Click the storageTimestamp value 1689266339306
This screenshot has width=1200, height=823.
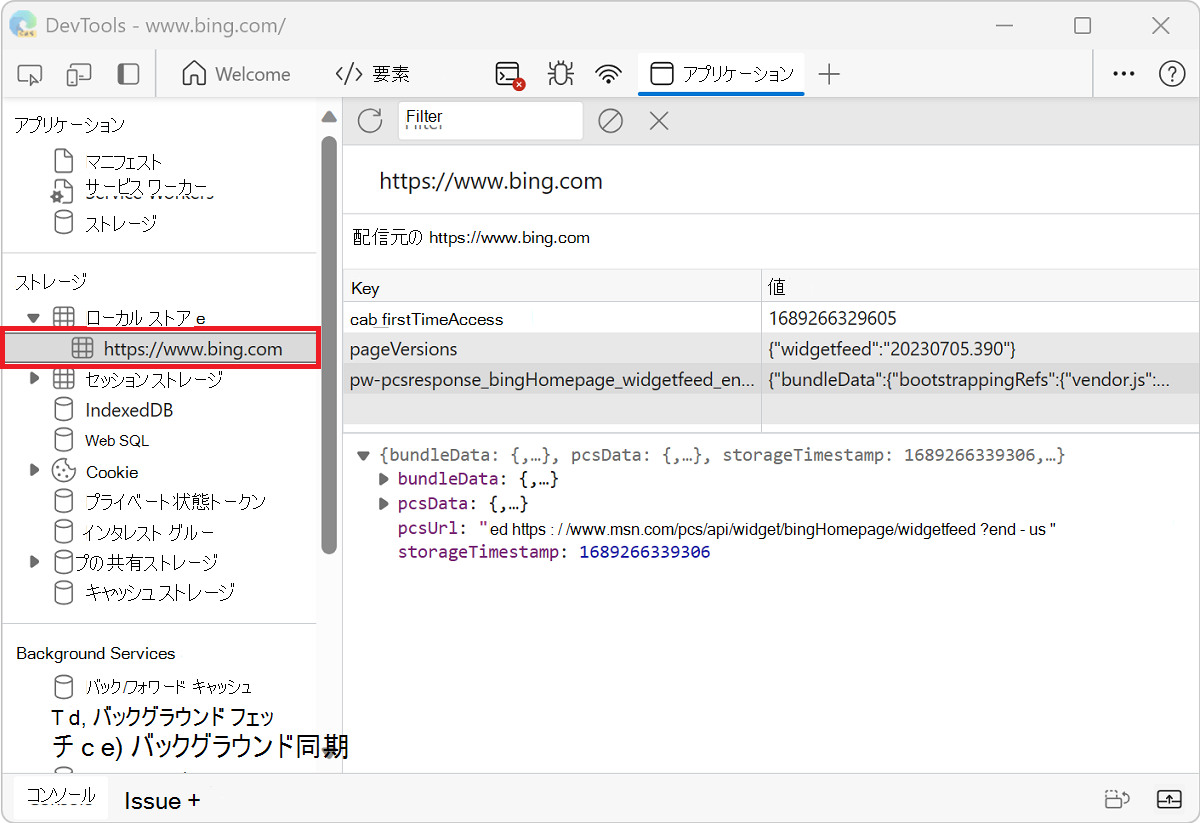click(x=644, y=552)
